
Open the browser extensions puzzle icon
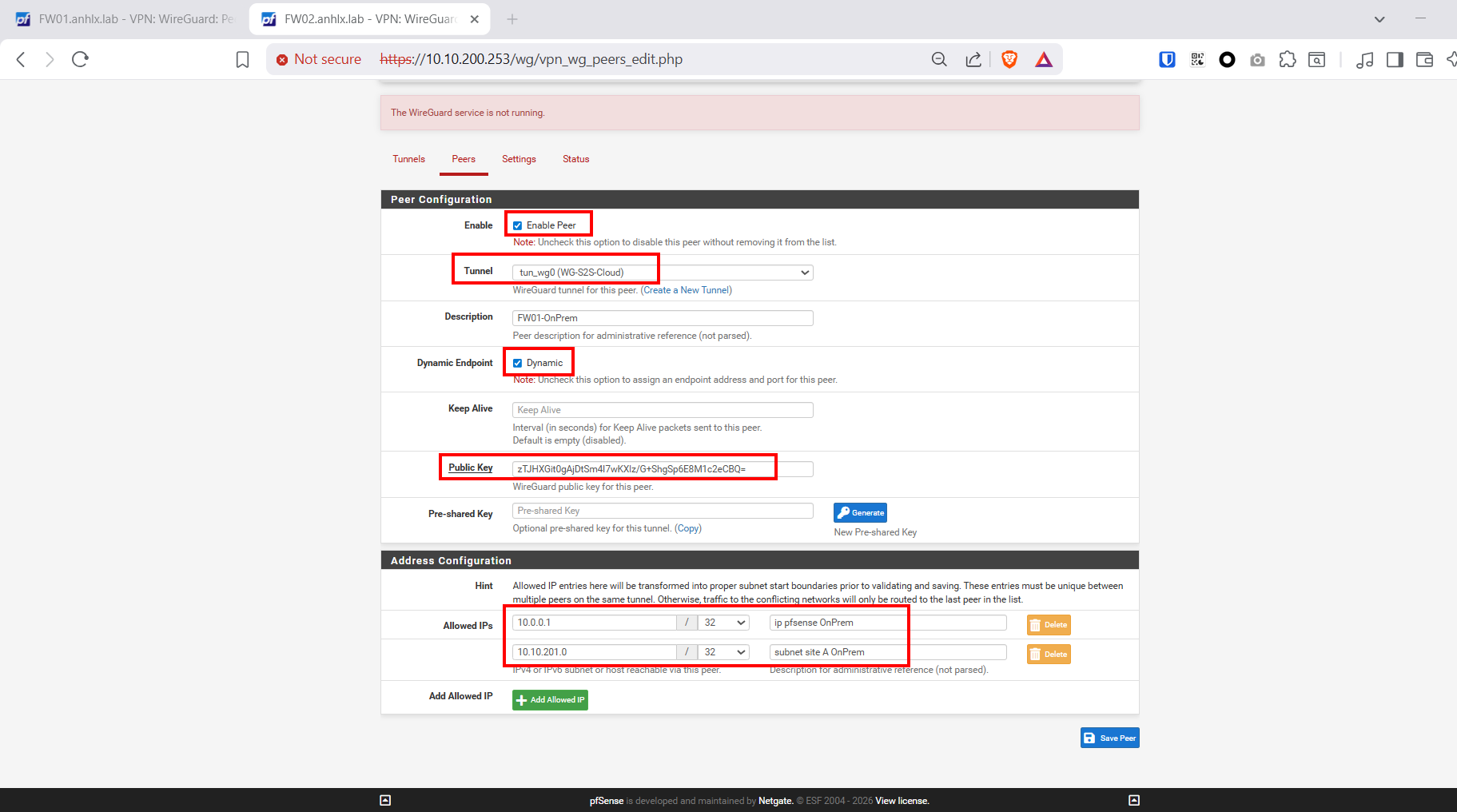(x=1287, y=59)
